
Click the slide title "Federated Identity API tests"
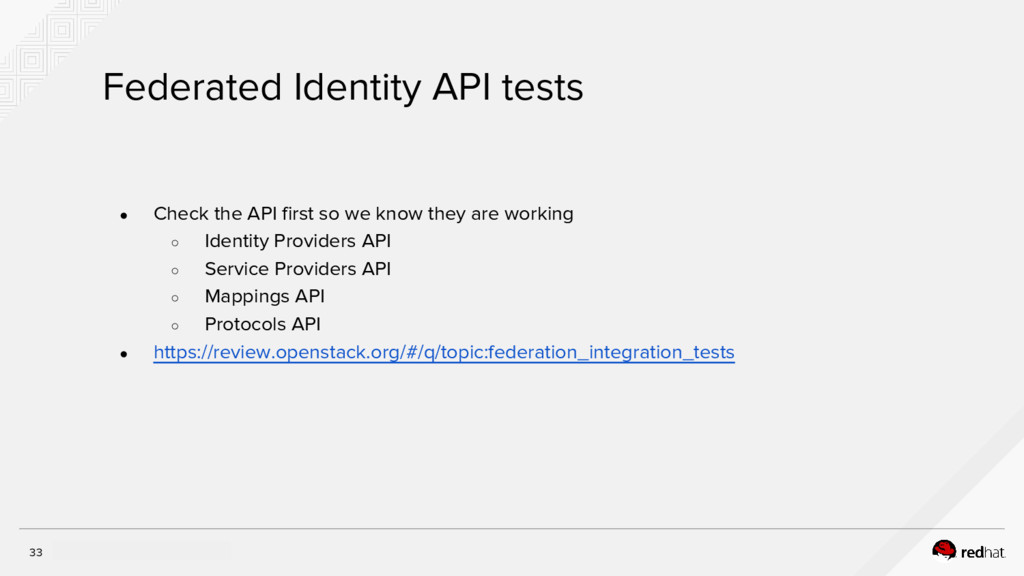tap(342, 88)
